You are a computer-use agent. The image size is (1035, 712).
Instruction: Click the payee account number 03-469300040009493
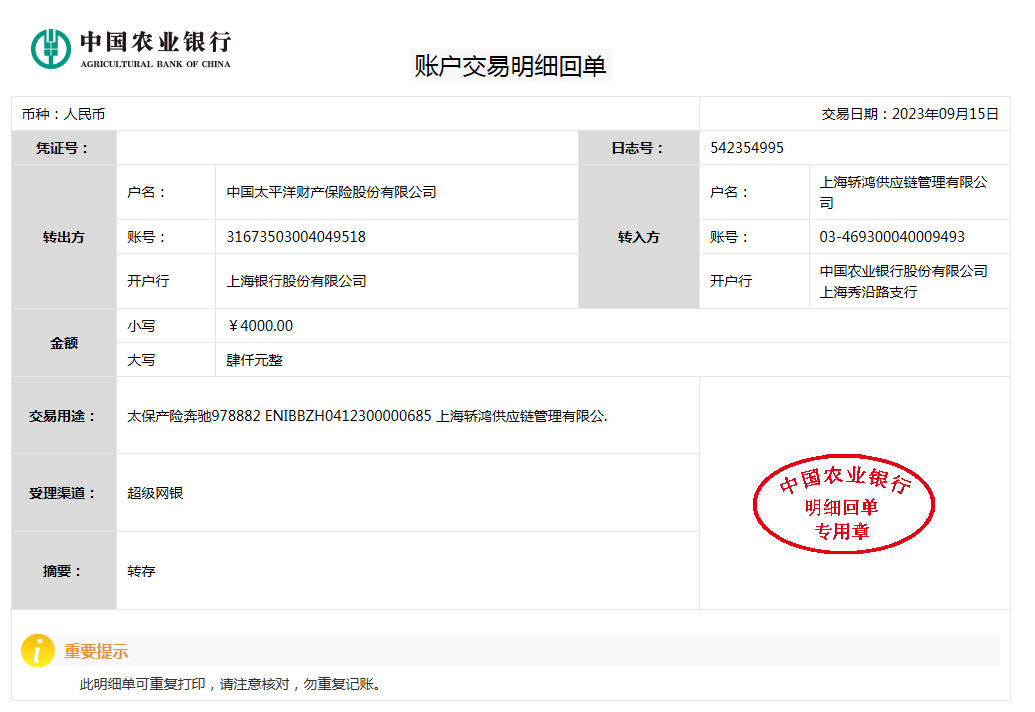(x=892, y=237)
